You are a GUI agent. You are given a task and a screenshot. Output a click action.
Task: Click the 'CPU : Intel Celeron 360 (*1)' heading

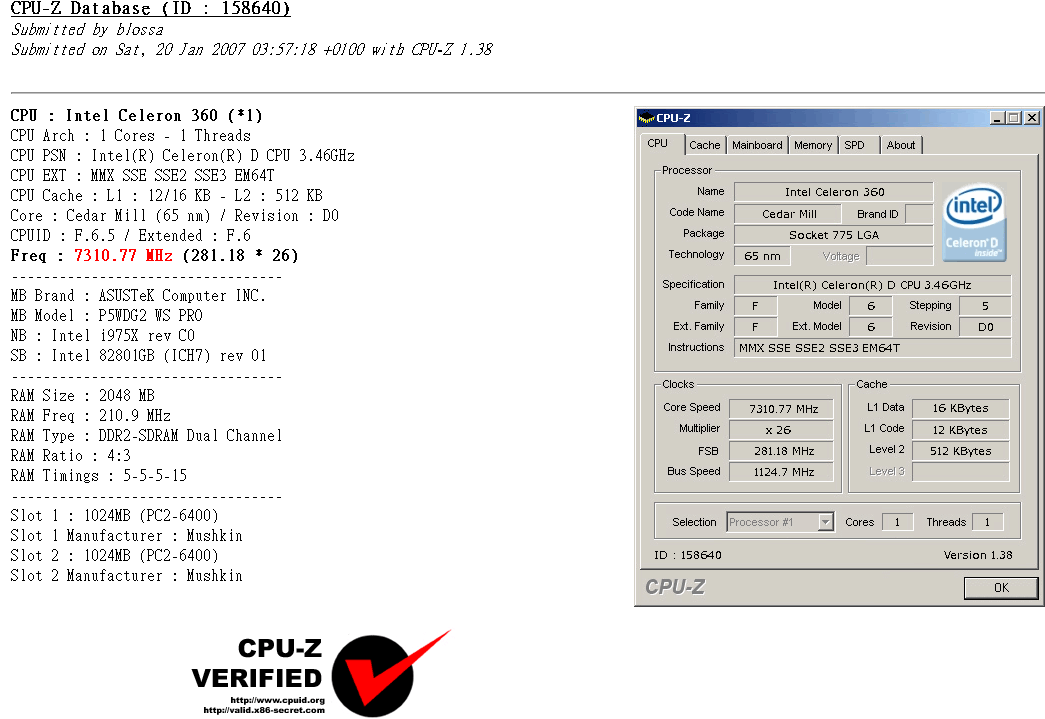[137, 116]
